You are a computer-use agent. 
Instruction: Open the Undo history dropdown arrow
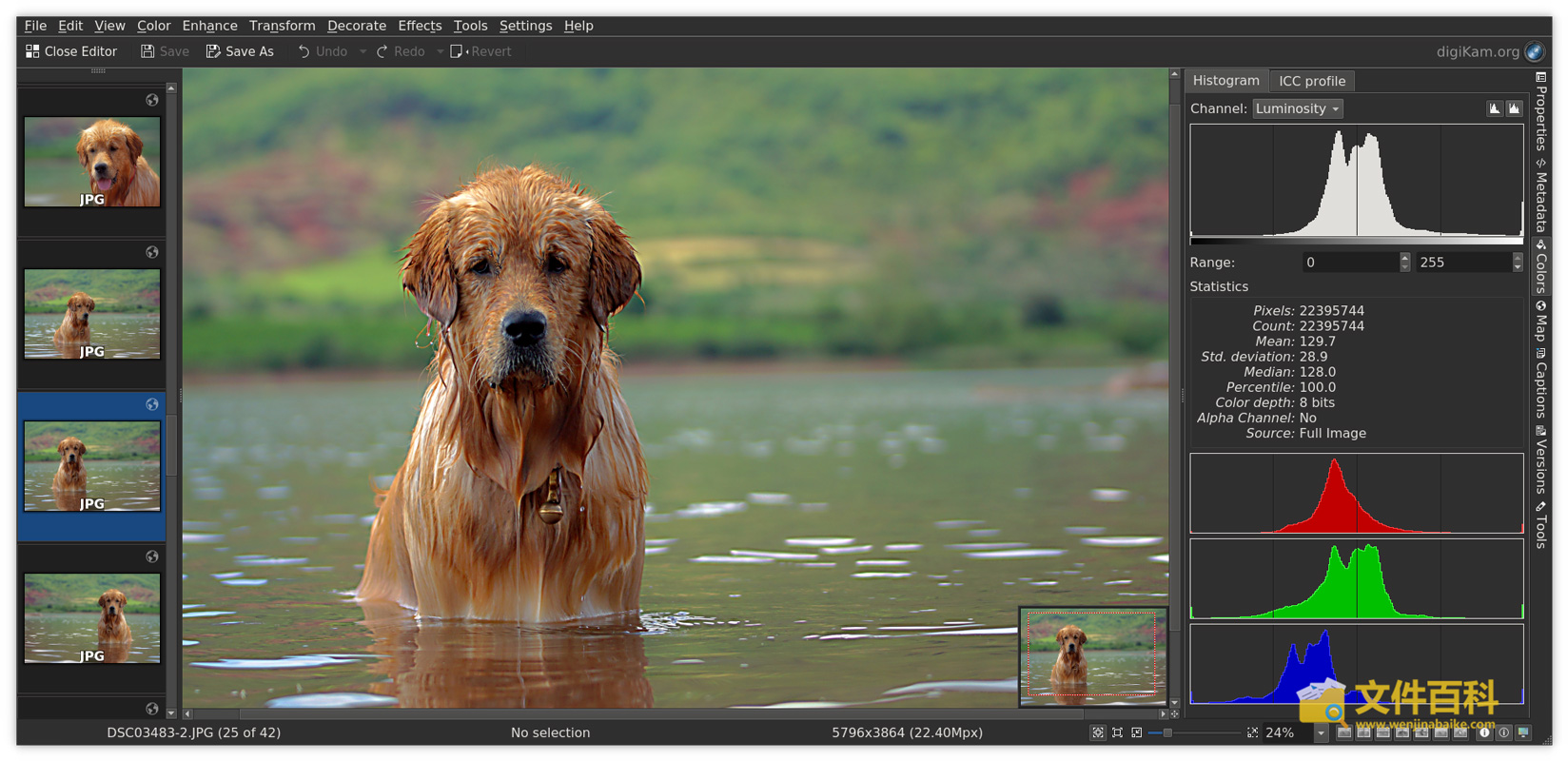pos(363,51)
